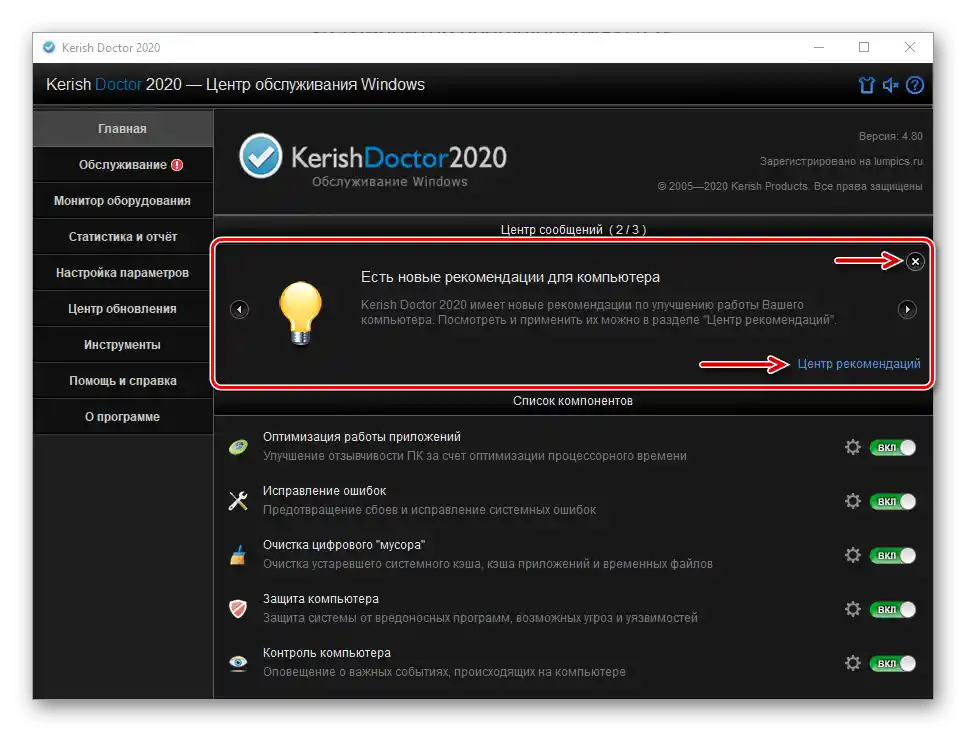Select the Главная sidebar tab
966x732 pixels.
click(123, 129)
